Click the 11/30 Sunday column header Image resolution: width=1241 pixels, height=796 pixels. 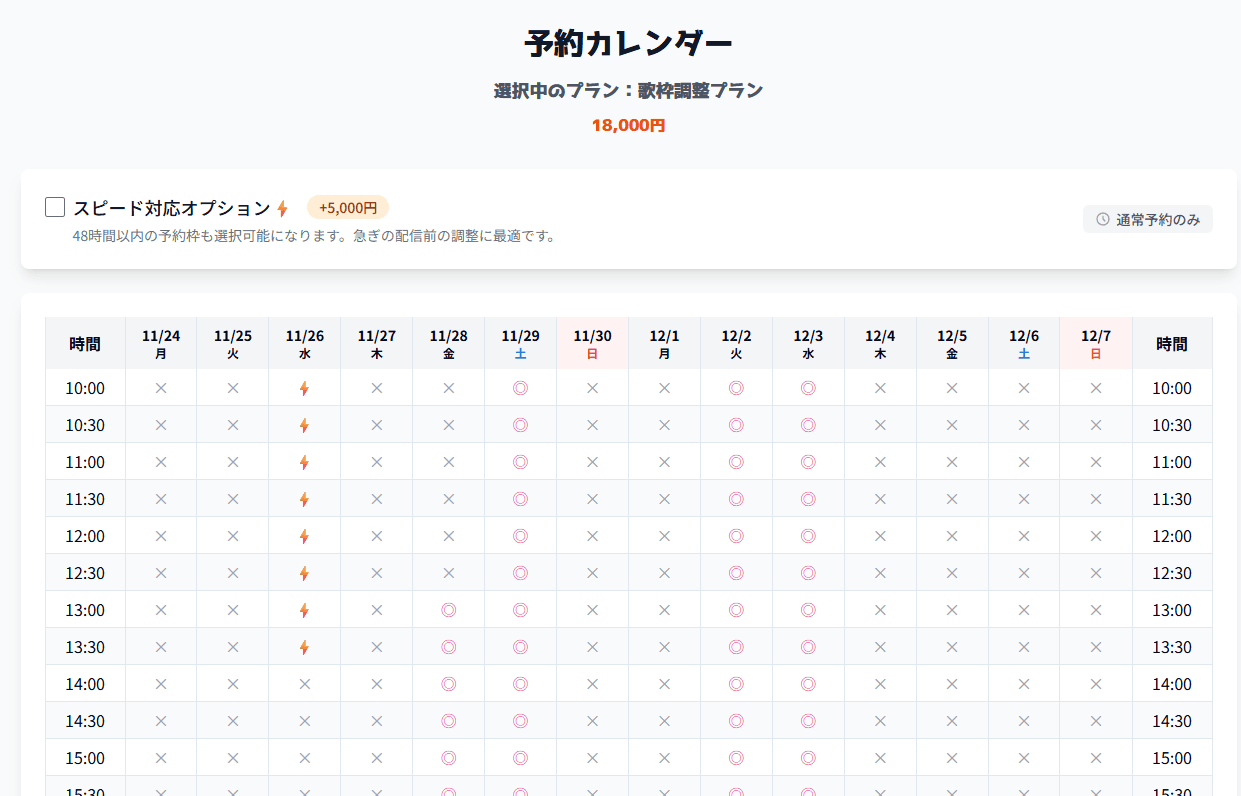(x=592, y=344)
